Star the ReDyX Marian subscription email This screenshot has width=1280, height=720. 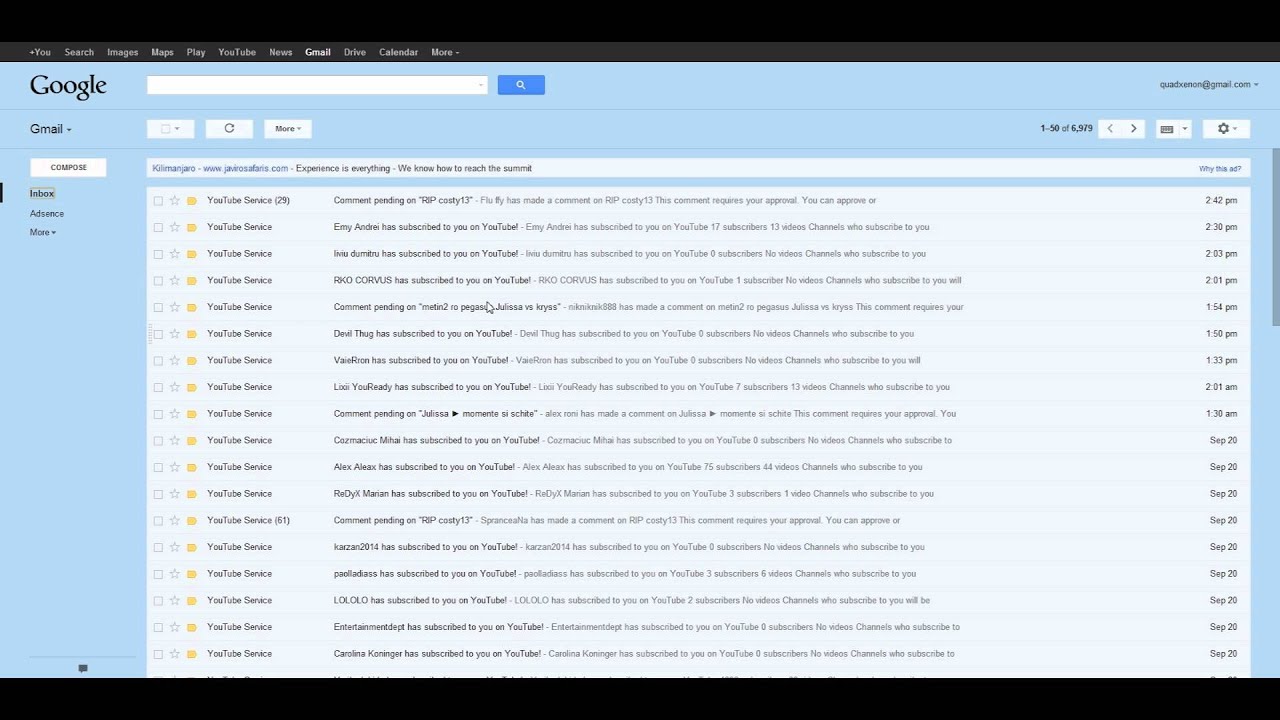174,494
